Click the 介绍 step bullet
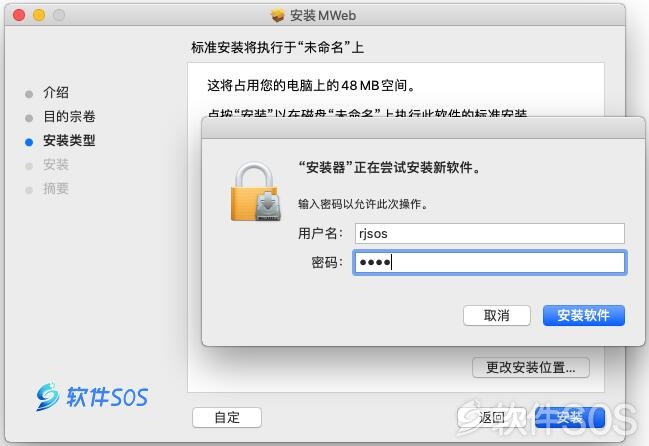 [x=29, y=94]
